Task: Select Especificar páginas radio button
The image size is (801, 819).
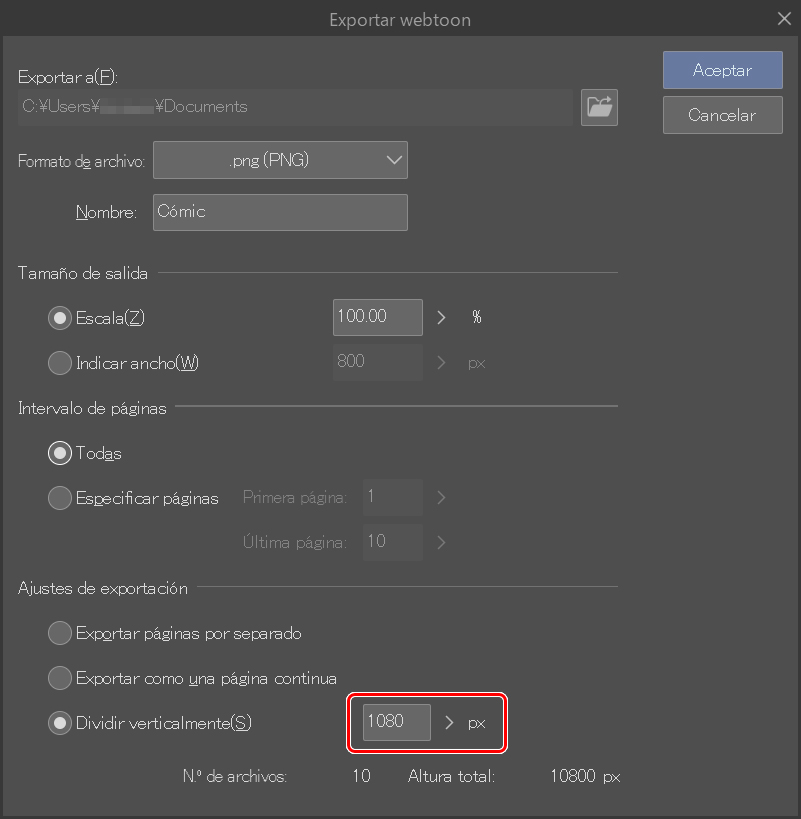Action: [x=60, y=498]
